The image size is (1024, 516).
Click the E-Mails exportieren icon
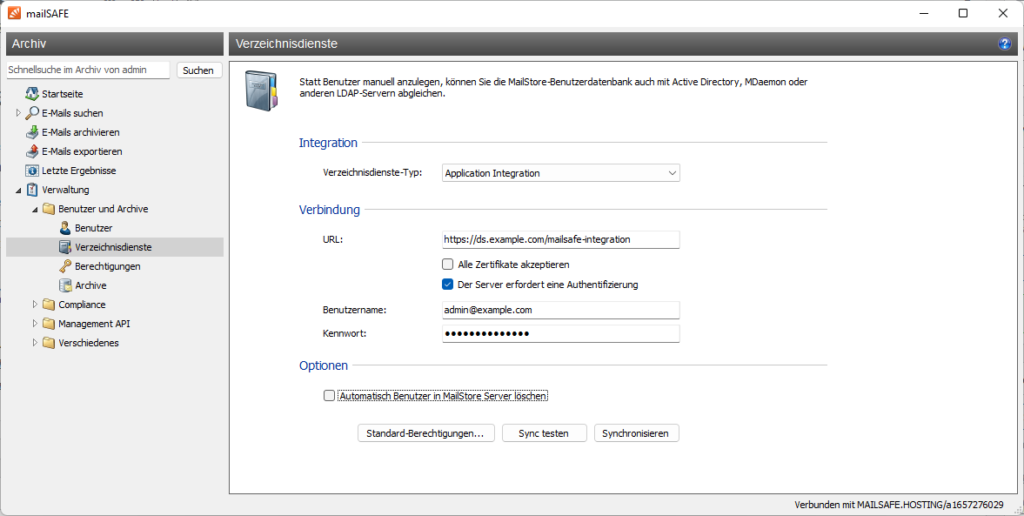tap(32, 151)
